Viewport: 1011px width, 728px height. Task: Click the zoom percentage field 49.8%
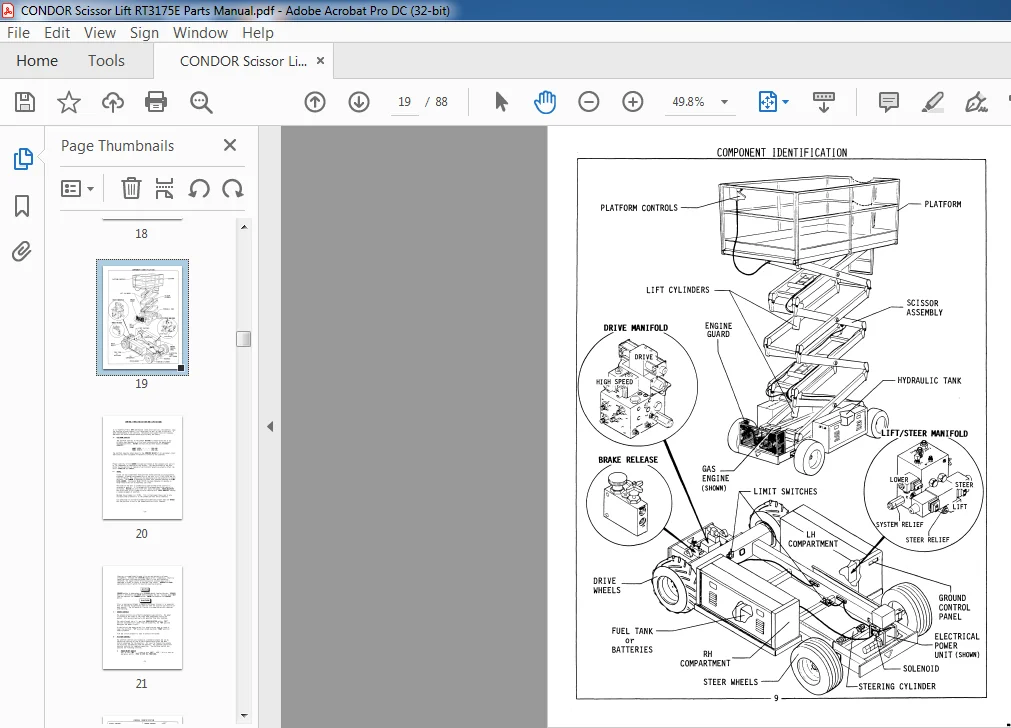[688, 102]
